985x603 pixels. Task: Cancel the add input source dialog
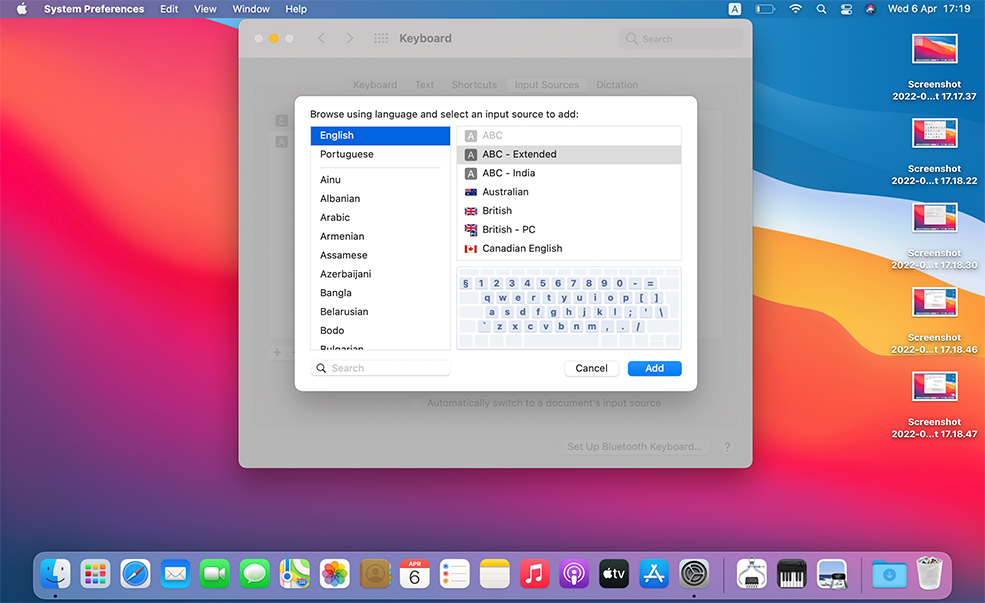coord(591,368)
